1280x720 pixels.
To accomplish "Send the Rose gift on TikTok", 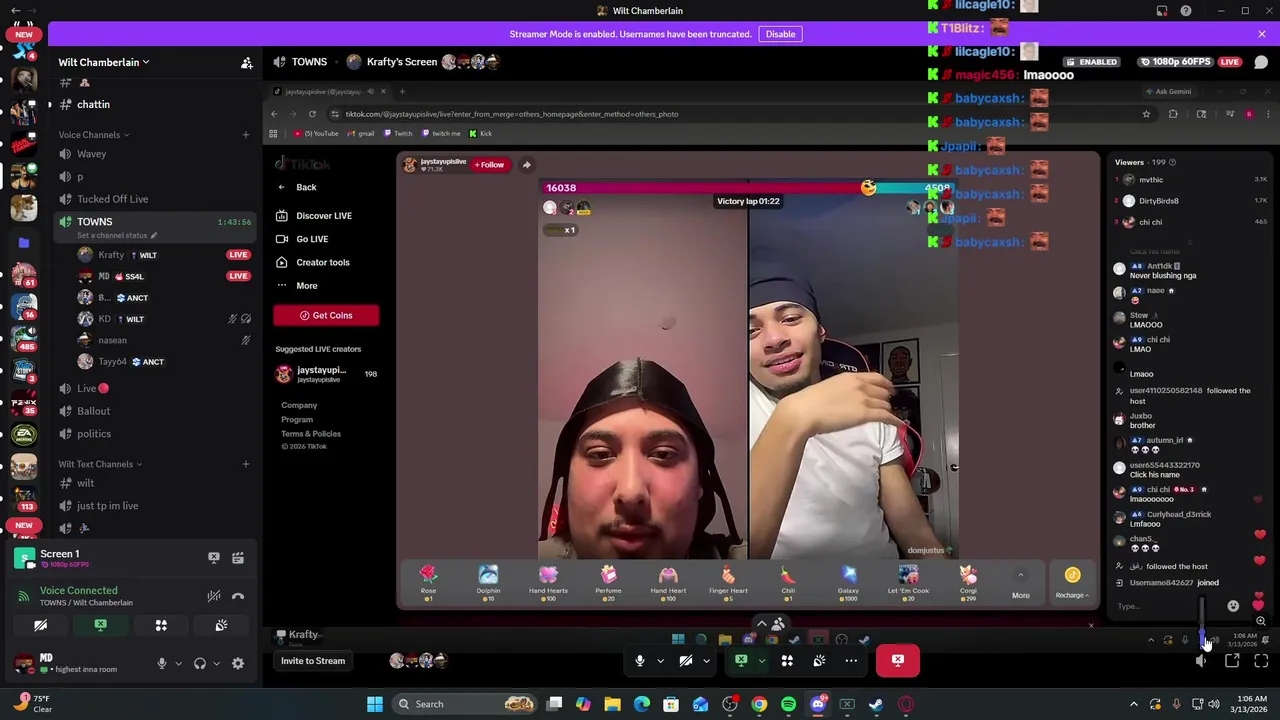I will coord(428,580).
